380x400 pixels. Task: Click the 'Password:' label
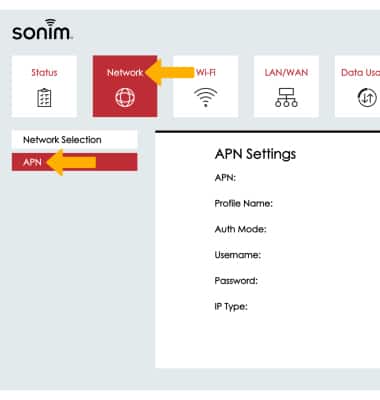pyautogui.click(x=236, y=281)
